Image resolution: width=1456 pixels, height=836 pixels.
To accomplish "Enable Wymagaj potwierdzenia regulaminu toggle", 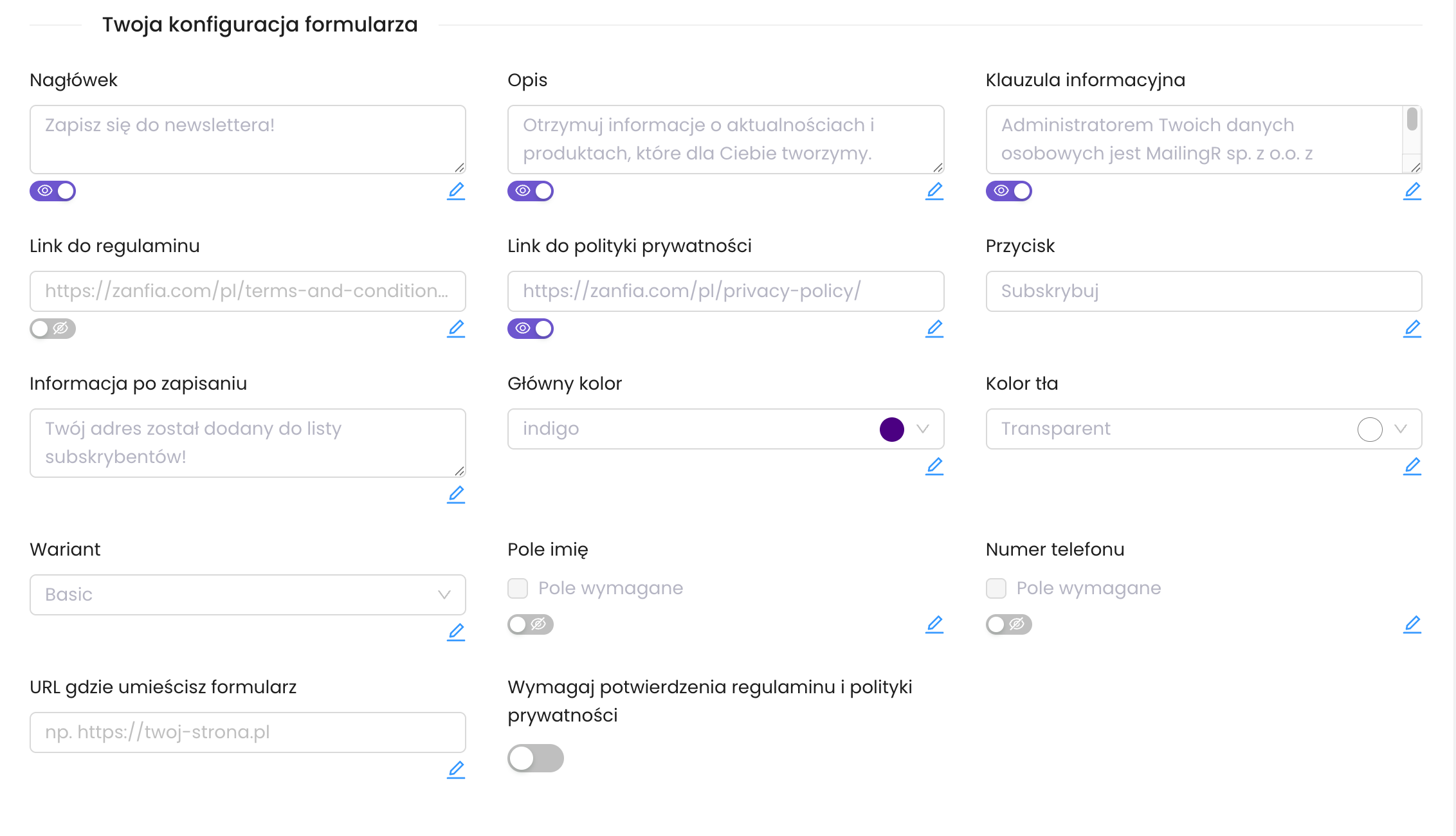I will 535,758.
